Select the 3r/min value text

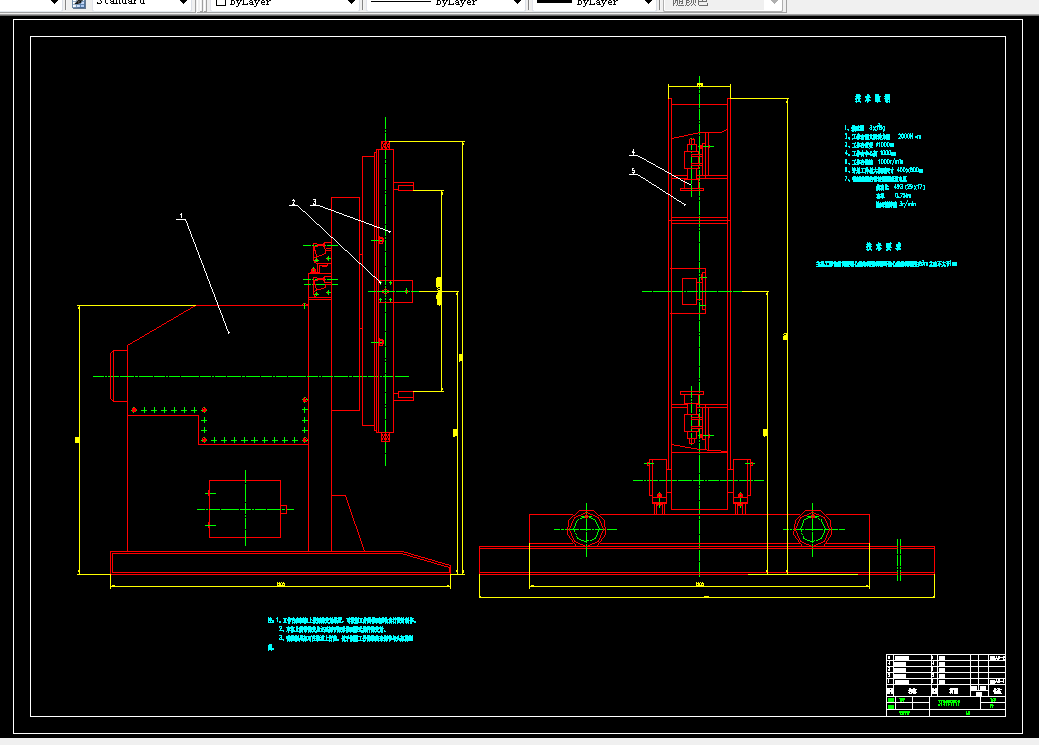tap(907, 204)
